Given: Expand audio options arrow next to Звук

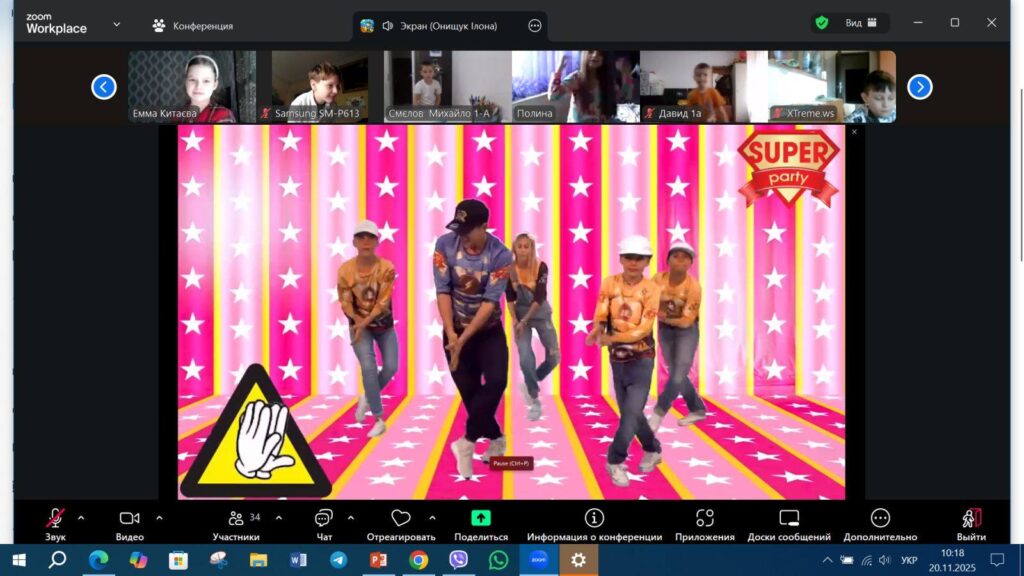Looking at the screenshot, I should pos(81,517).
